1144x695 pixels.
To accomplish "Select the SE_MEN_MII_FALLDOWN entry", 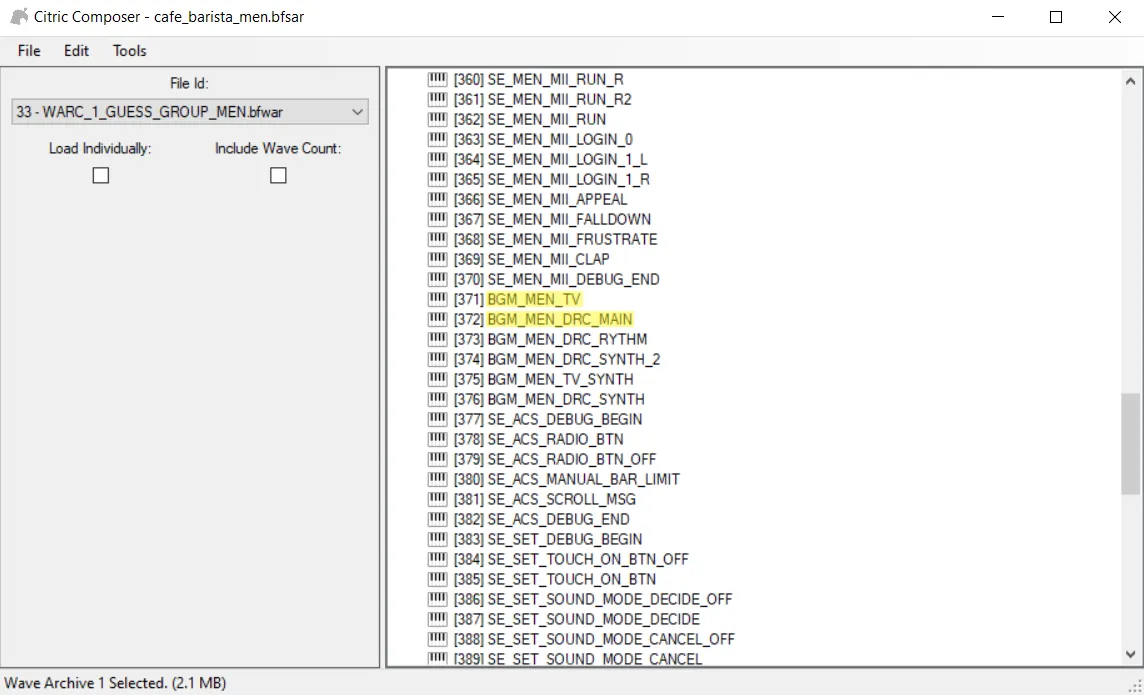I will [569, 219].
